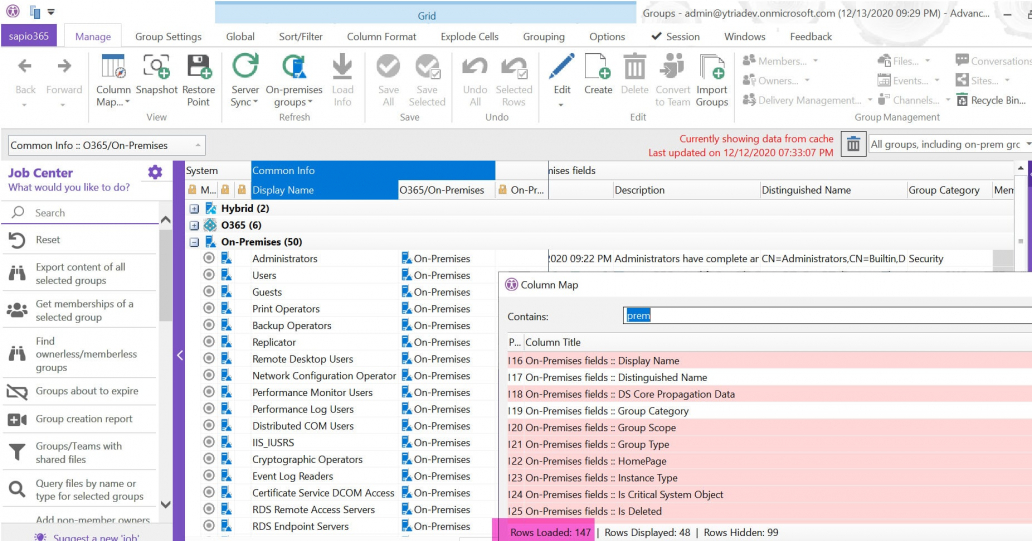
Task: Click the Forward navigation arrow
Action: (64, 66)
